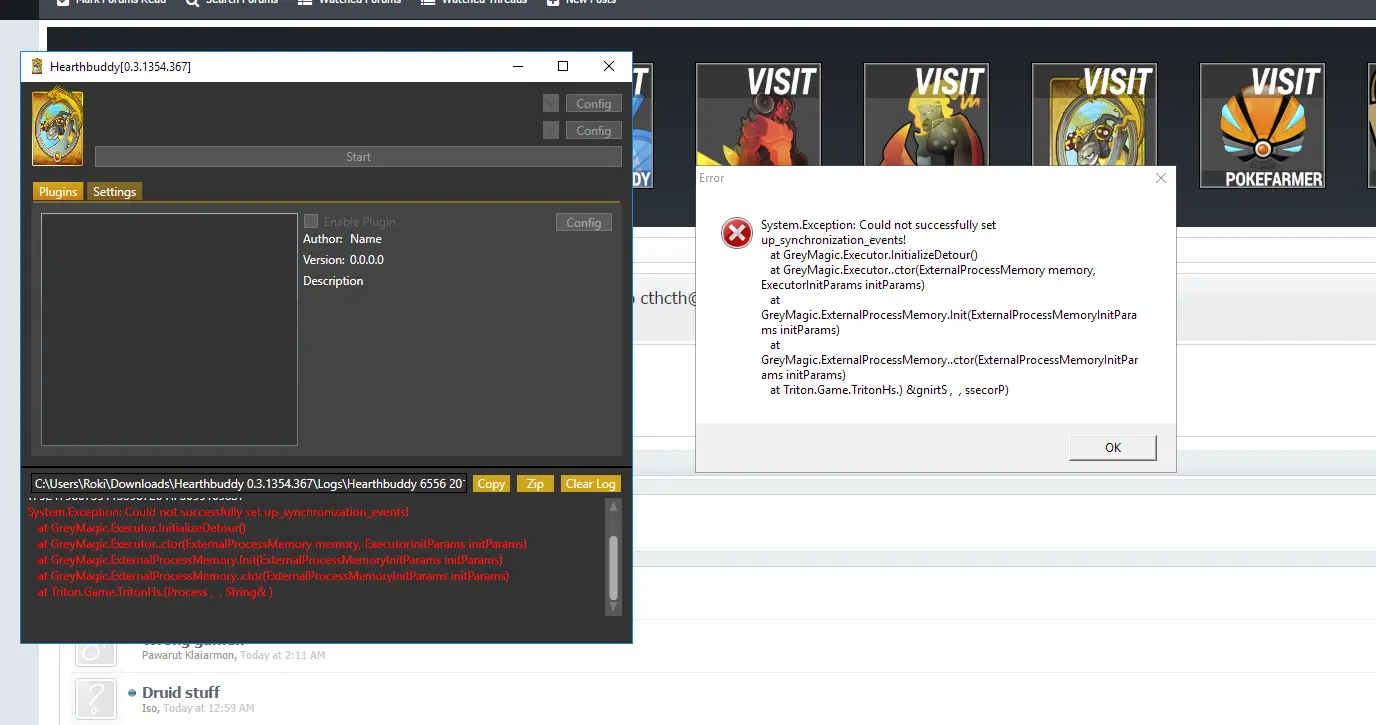Click the 'Description' label in plugin details
This screenshot has width=1376, height=725.
click(x=333, y=281)
